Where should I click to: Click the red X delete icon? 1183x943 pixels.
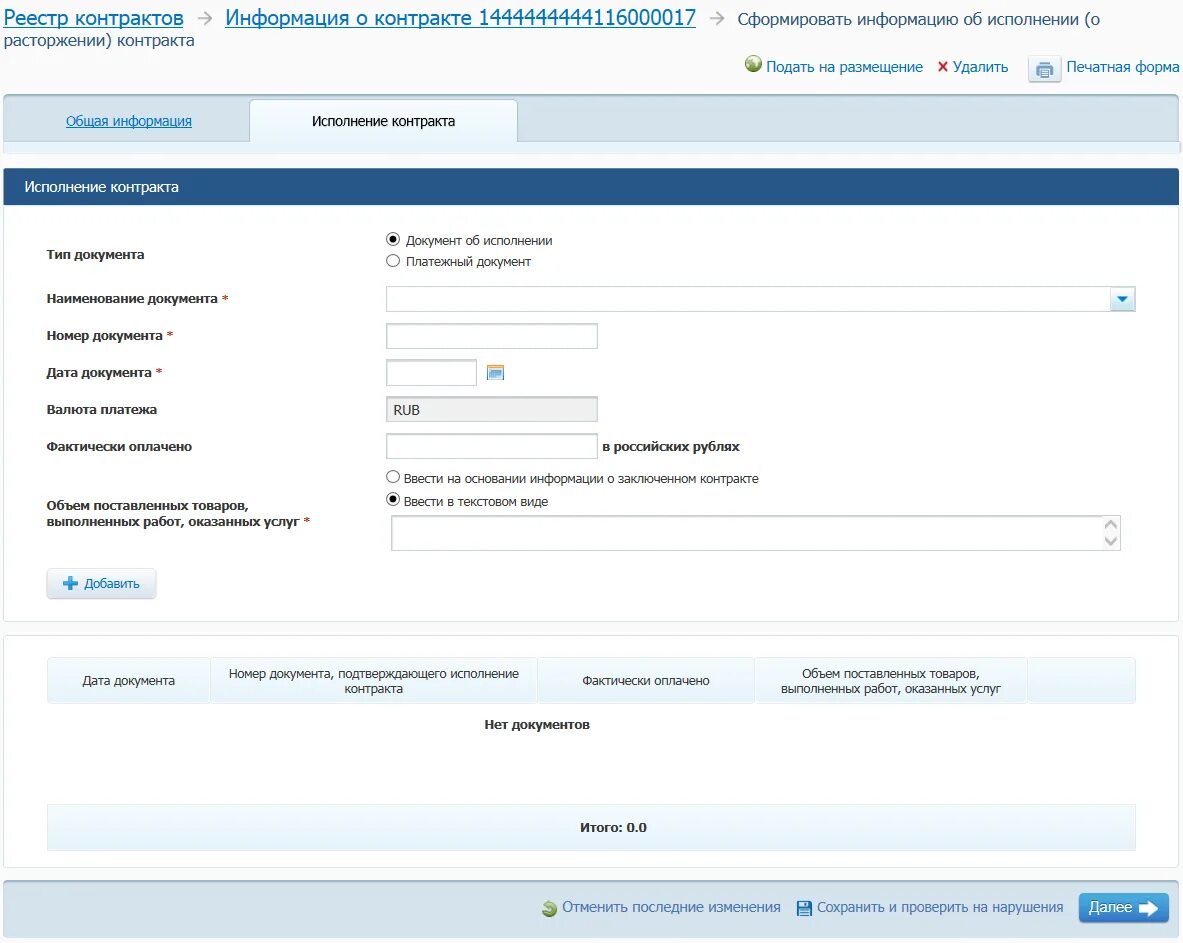942,67
